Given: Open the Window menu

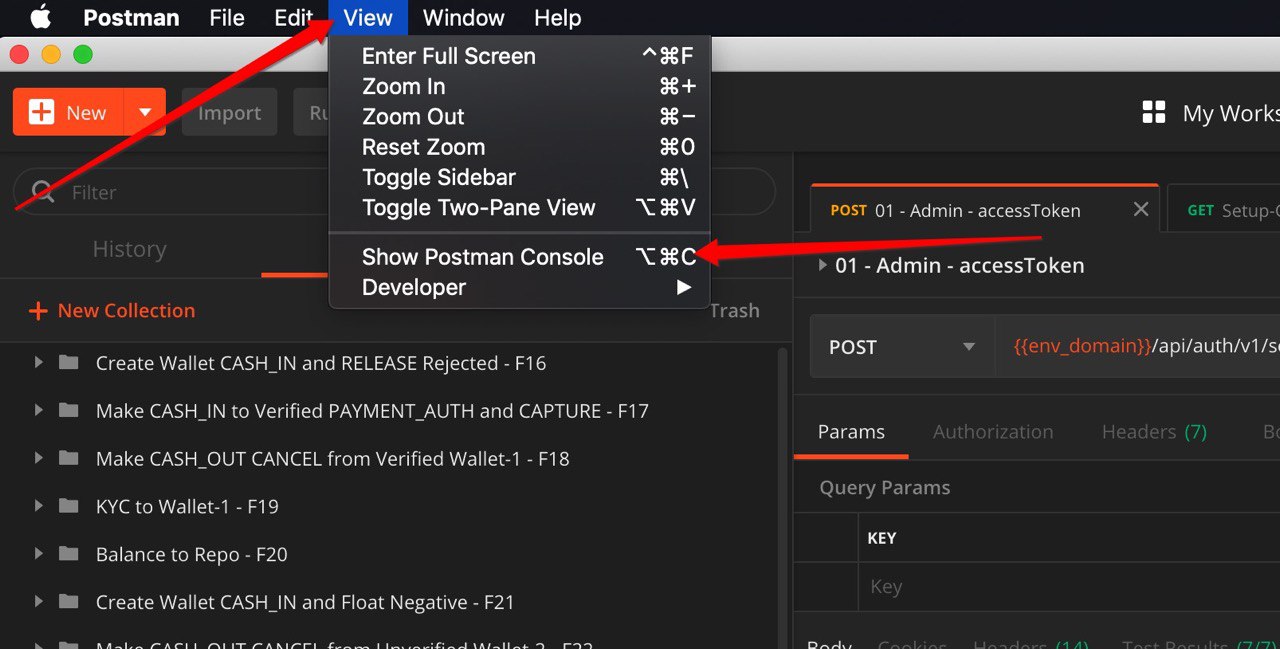Looking at the screenshot, I should 463,18.
